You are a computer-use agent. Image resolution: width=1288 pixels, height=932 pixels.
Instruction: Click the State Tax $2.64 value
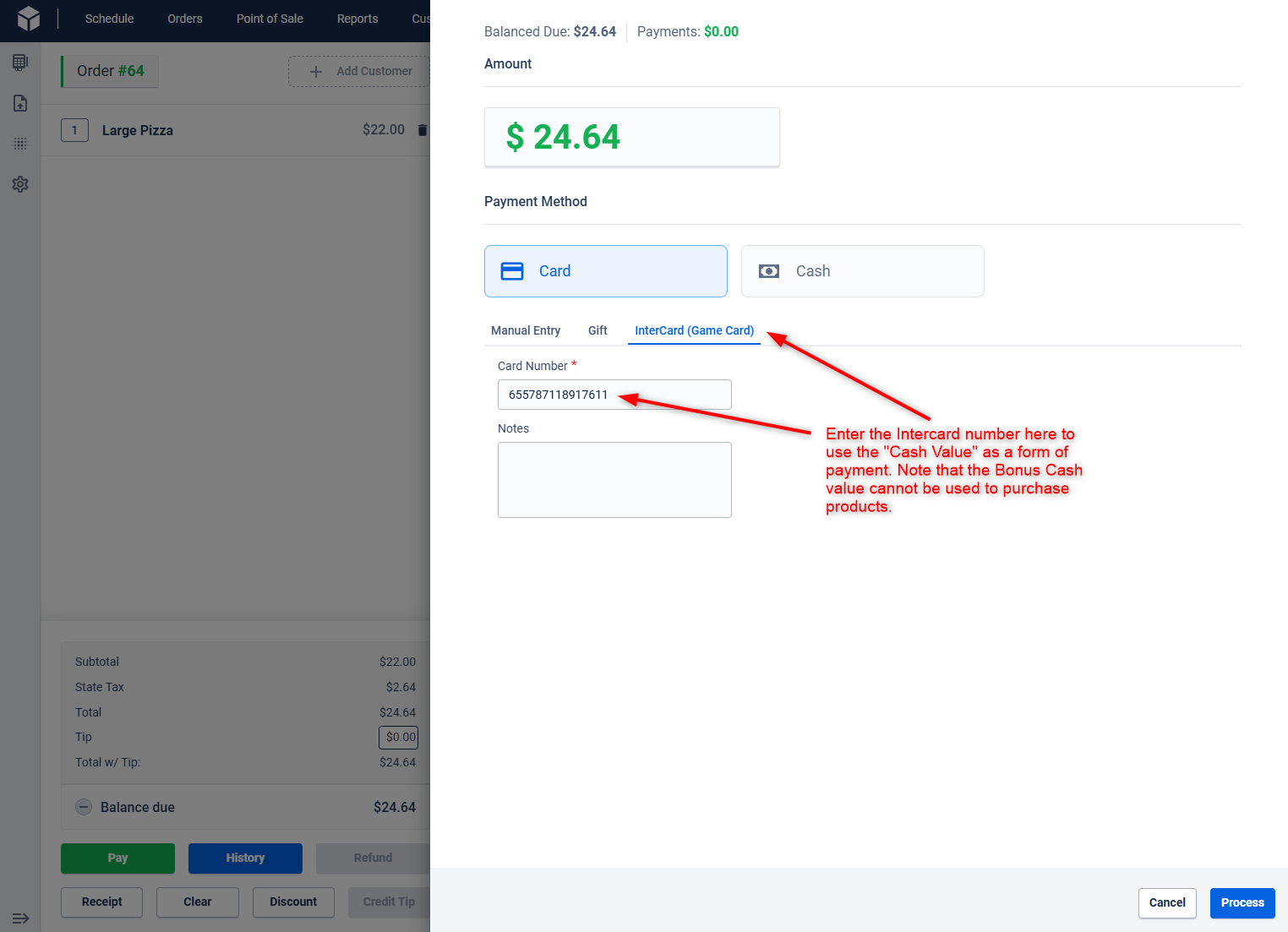(401, 687)
